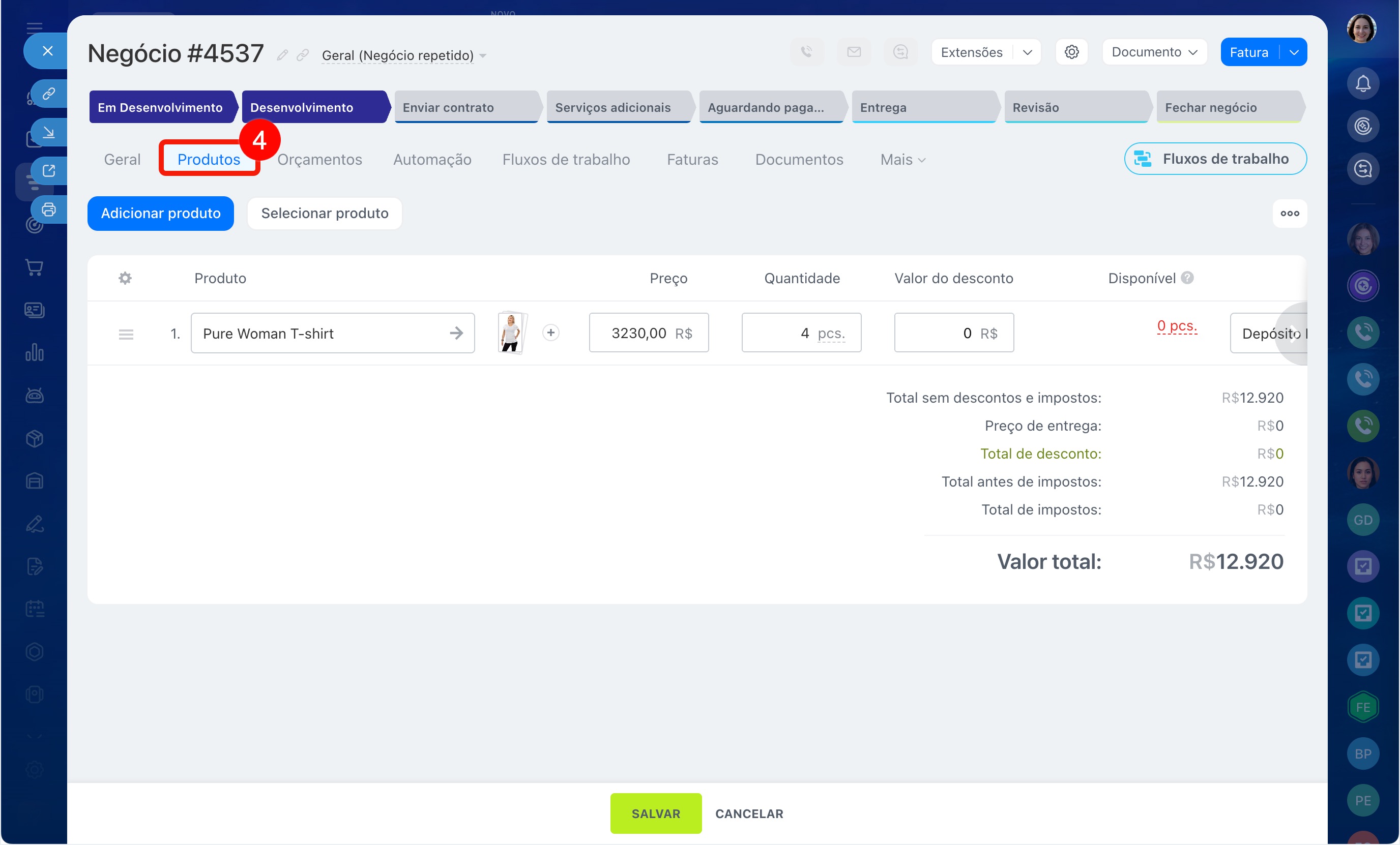Open the notifications bell icon
The width and height of the screenshot is (1400, 845).
pyautogui.click(x=1362, y=84)
